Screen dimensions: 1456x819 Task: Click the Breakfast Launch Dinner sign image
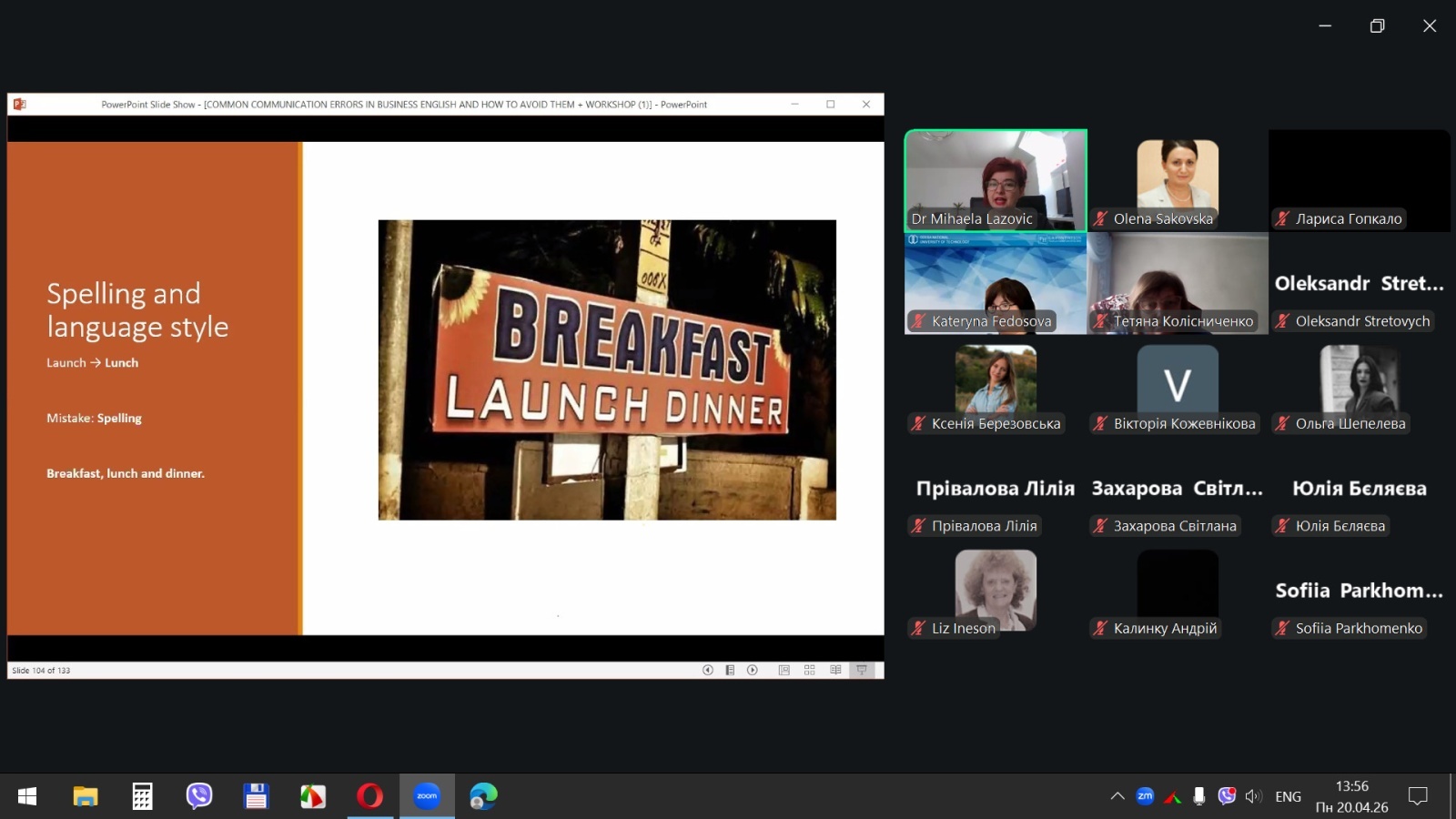tap(607, 369)
